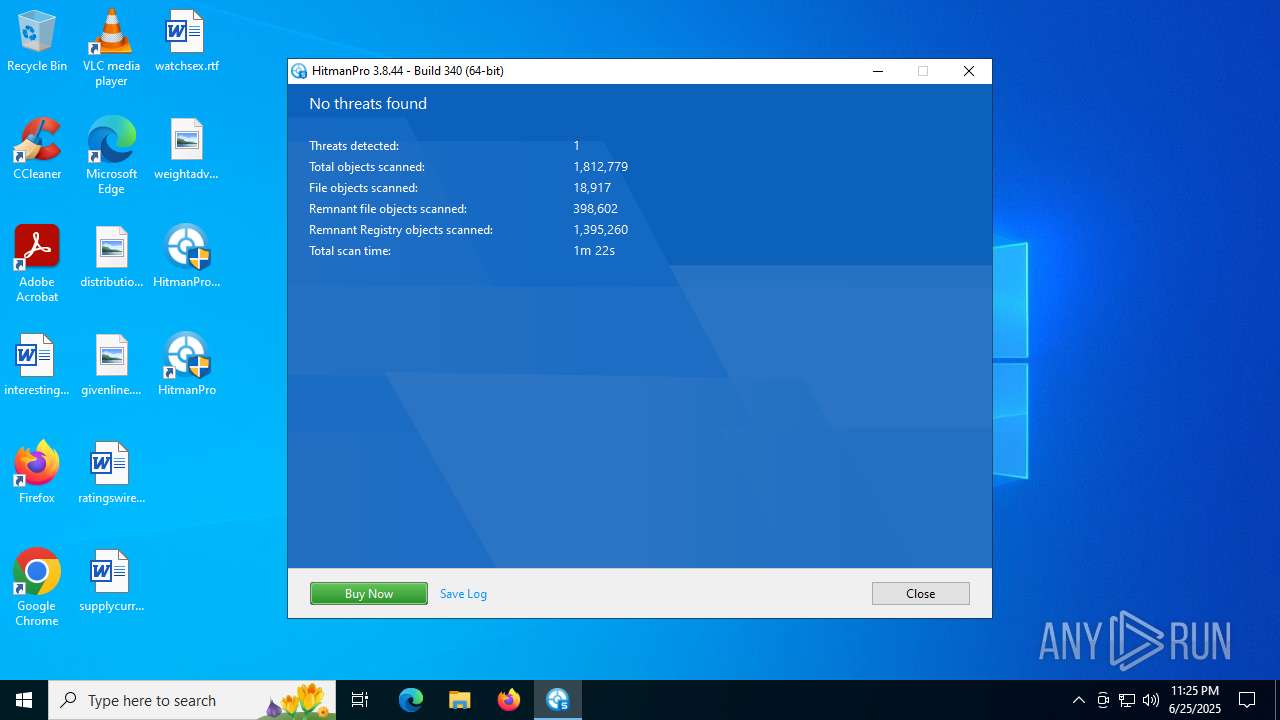1280x720 pixels.
Task: Click the '1,395,260' remnant registry value
Action: click(x=601, y=230)
